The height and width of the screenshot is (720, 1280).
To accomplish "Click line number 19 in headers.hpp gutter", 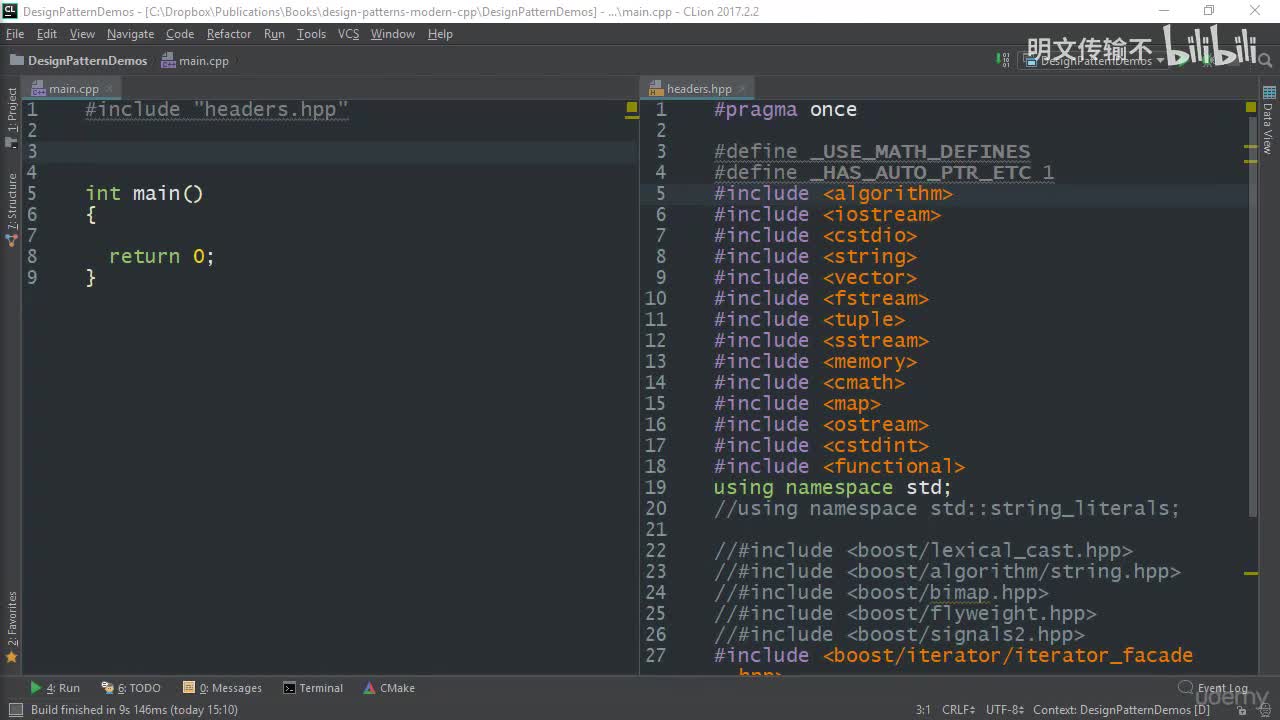I will click(x=655, y=487).
